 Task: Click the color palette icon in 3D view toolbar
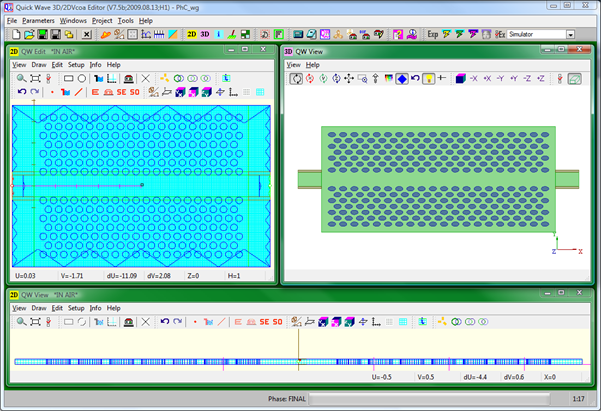click(387, 78)
